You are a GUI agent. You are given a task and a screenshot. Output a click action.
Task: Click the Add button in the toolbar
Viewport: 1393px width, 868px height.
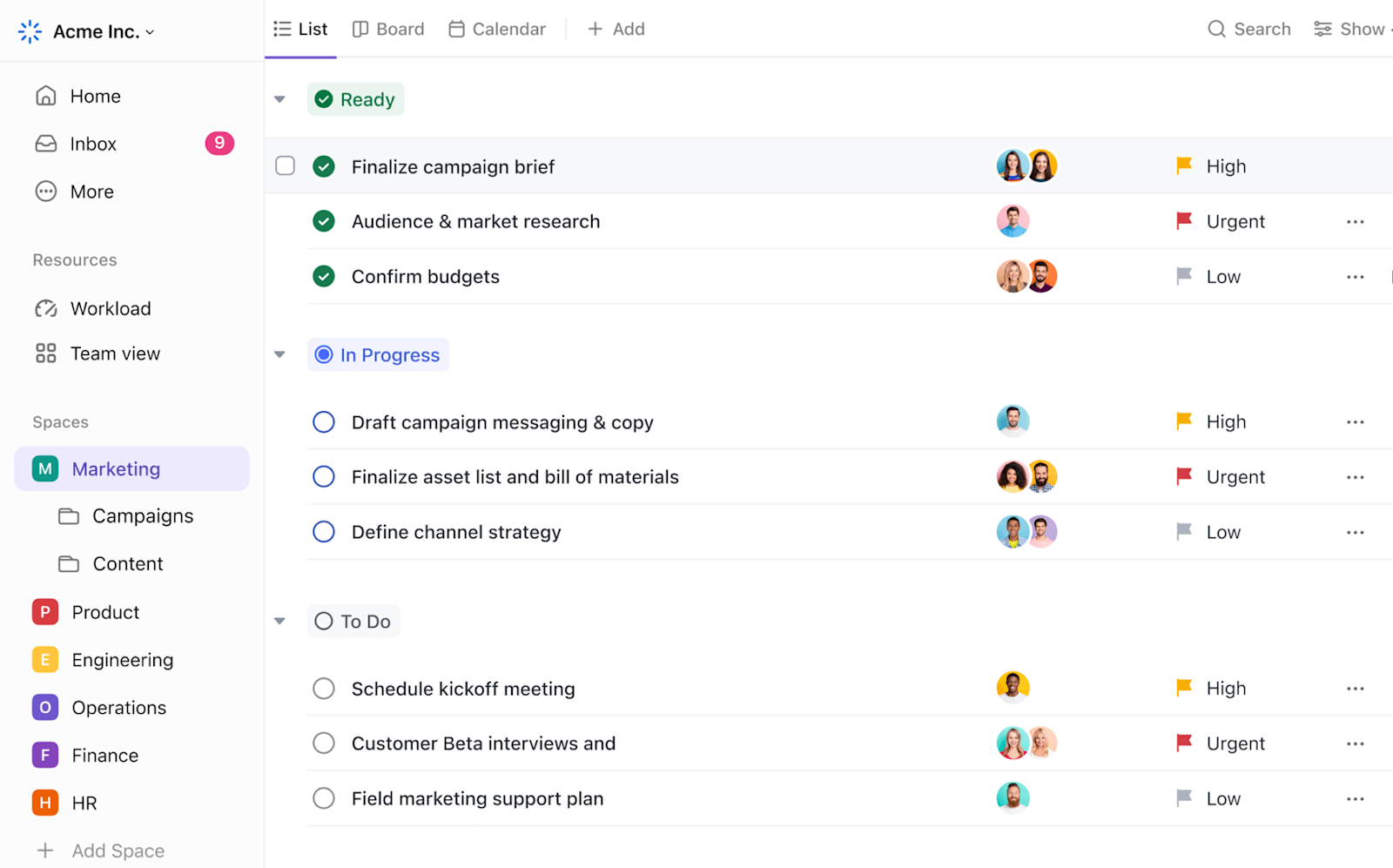coord(616,29)
